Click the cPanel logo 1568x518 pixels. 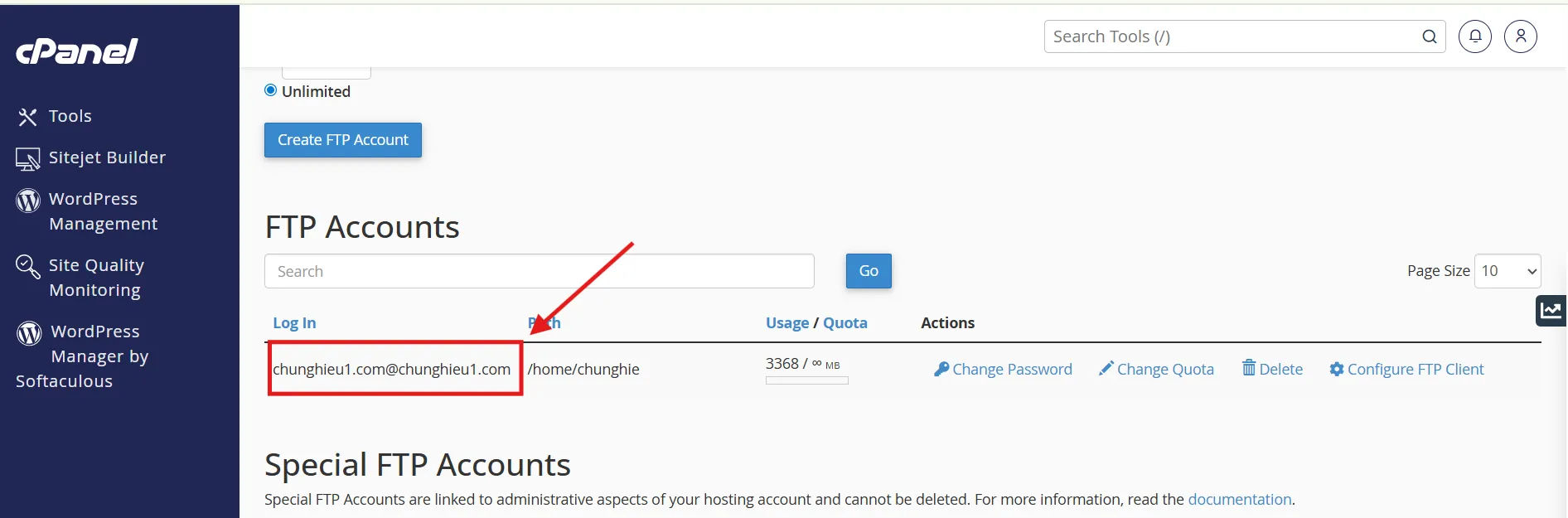[x=77, y=51]
